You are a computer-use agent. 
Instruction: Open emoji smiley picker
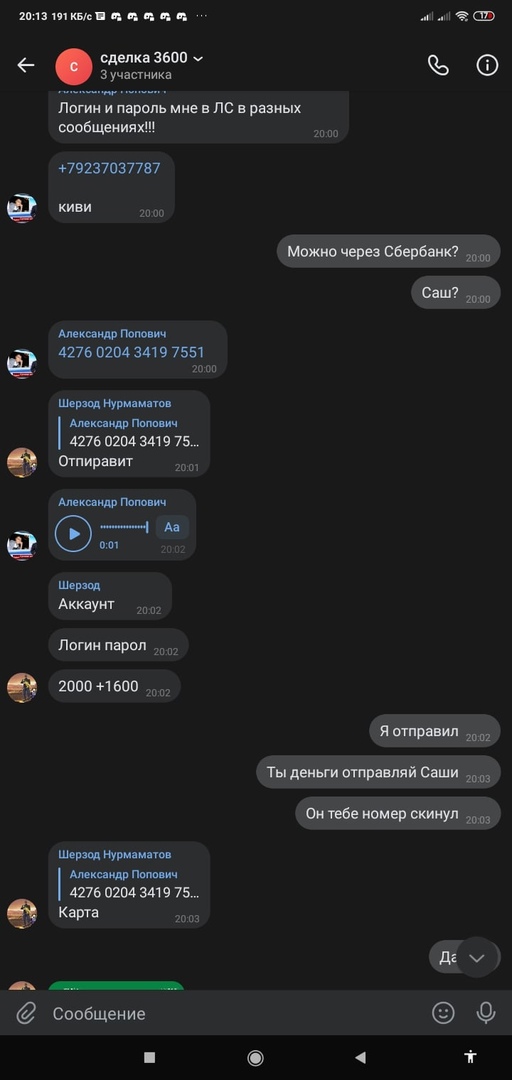[443, 1012]
